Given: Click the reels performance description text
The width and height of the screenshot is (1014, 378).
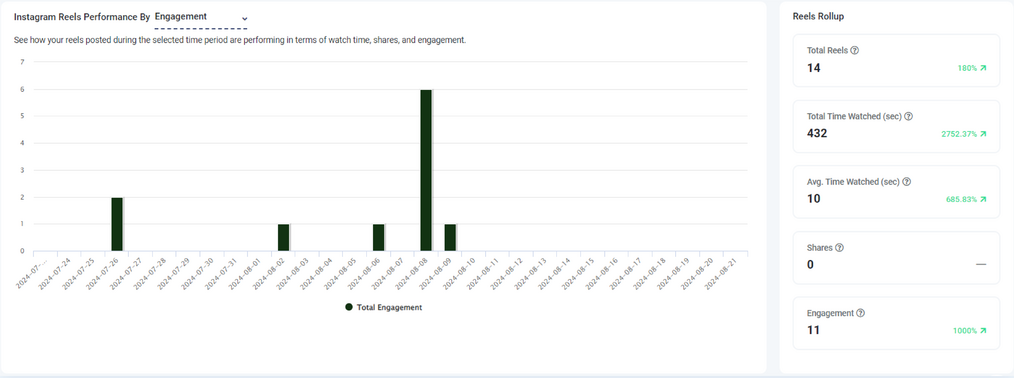Looking at the screenshot, I should [240, 40].
